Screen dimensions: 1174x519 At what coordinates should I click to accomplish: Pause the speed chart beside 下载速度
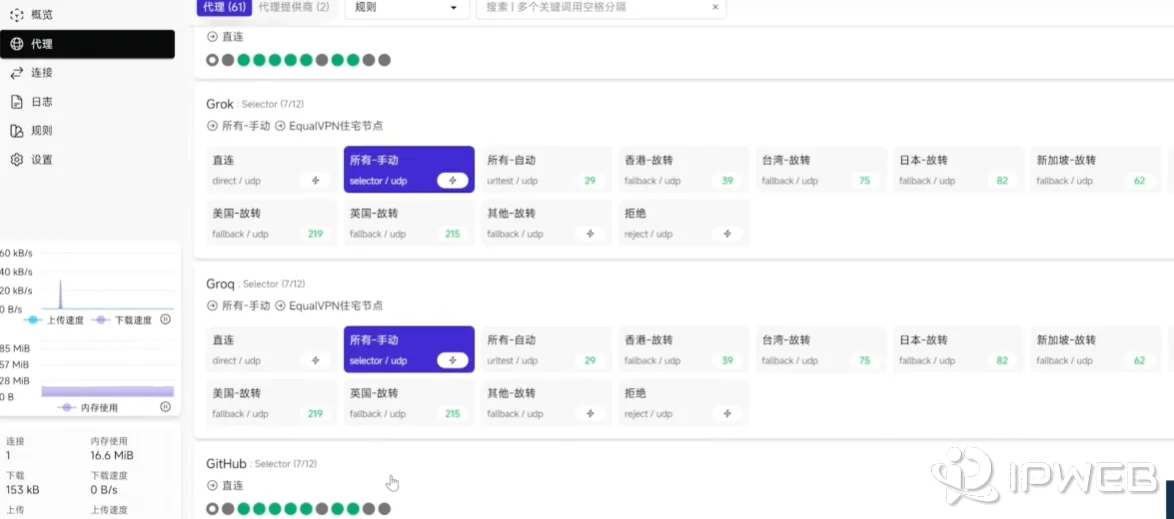(165, 320)
